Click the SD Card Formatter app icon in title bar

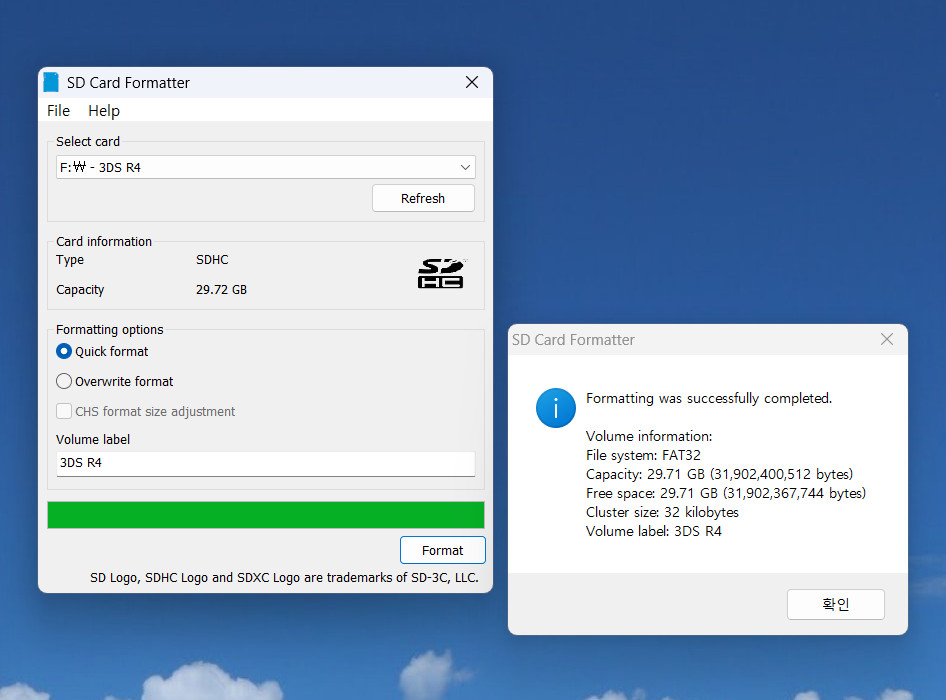point(51,83)
